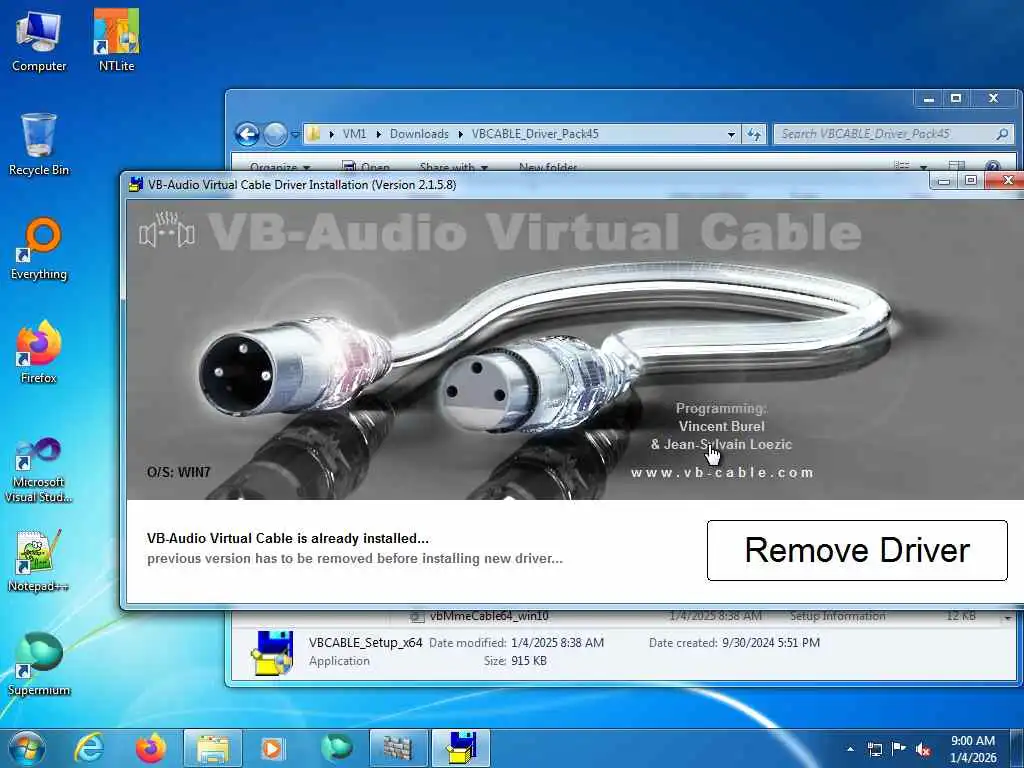Select the Microsoft Visual Studio shortcut
Image resolution: width=1024 pixels, height=768 pixels.
tap(39, 470)
